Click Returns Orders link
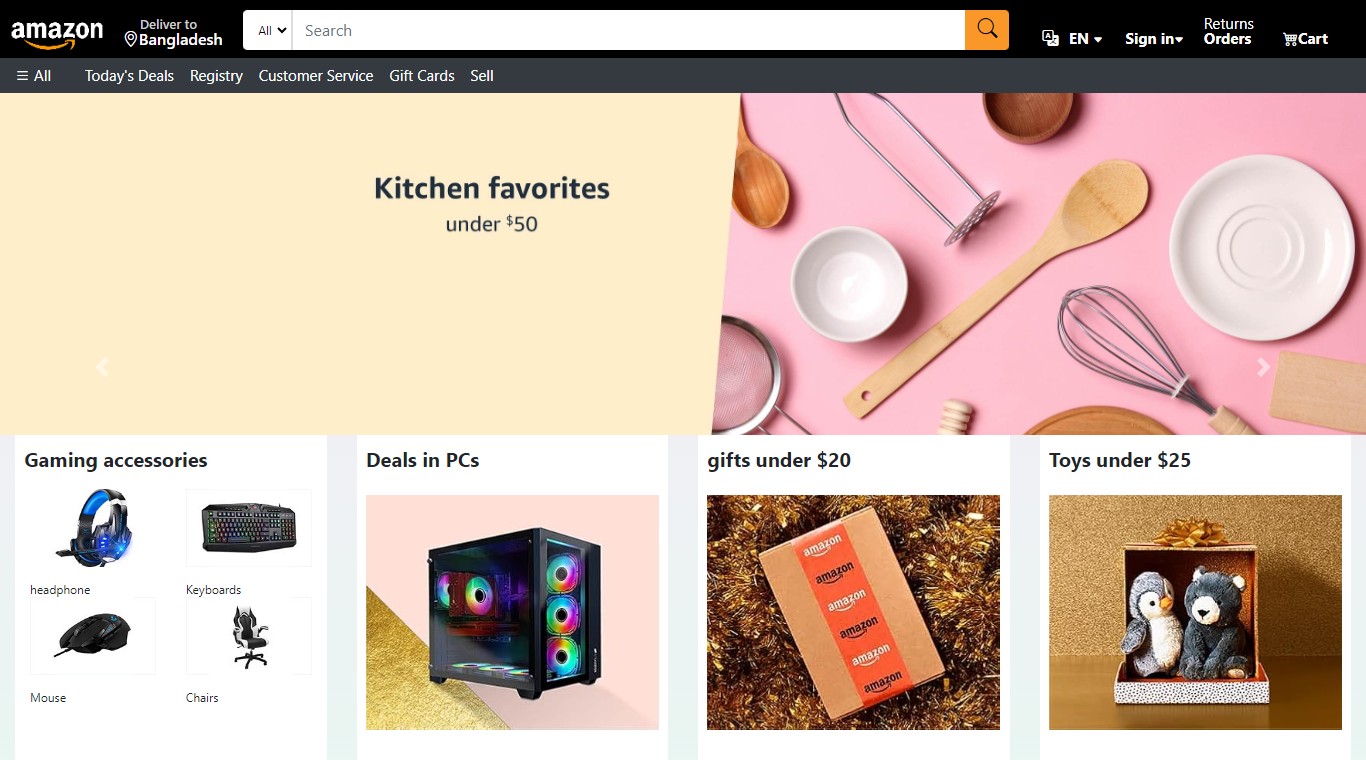 click(1228, 31)
